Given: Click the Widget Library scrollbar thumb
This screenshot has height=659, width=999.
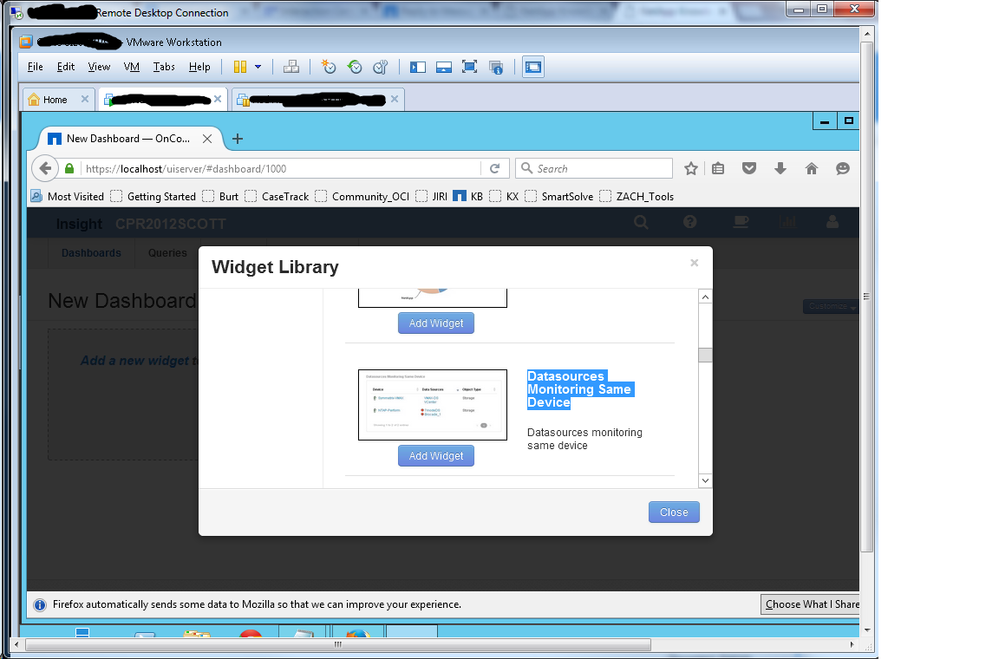Looking at the screenshot, I should coord(705,355).
